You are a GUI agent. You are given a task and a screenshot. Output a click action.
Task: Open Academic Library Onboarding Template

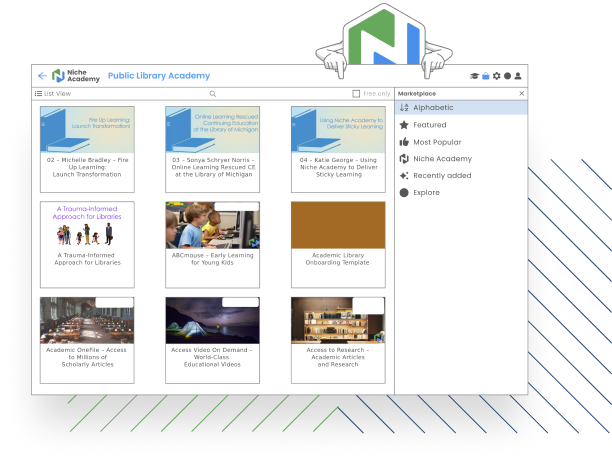pos(337,239)
